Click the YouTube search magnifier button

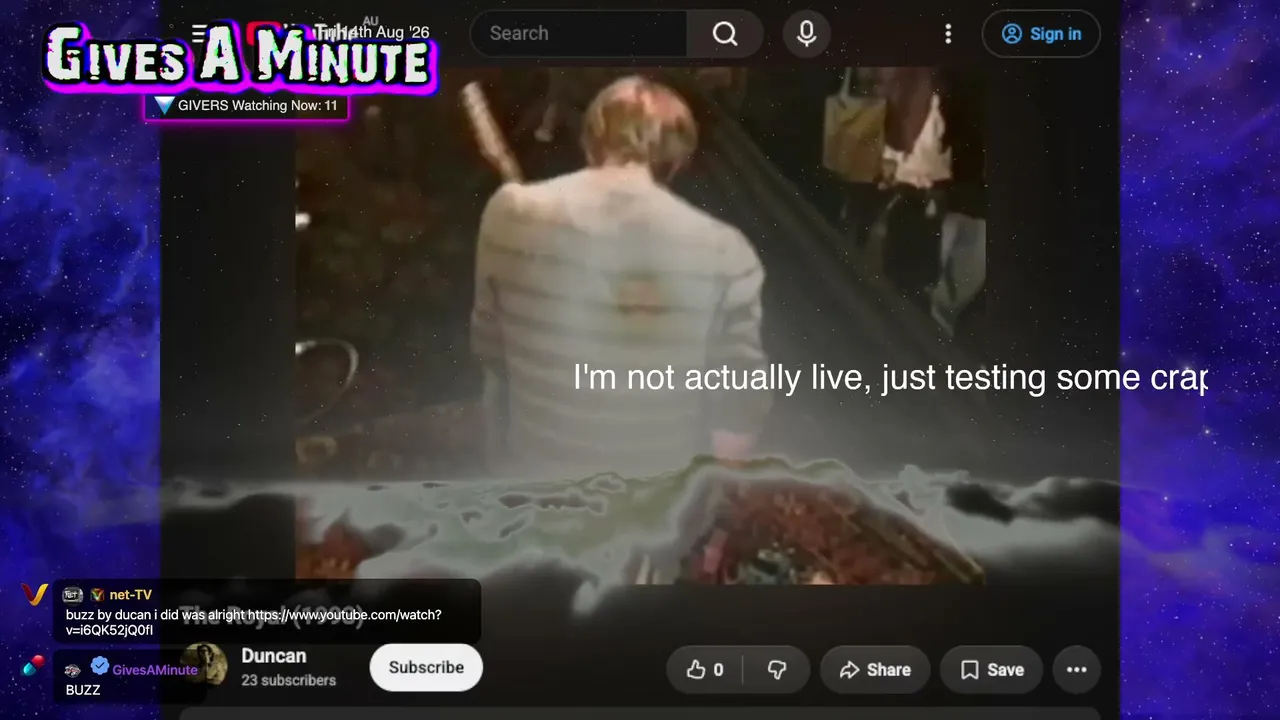coord(725,34)
